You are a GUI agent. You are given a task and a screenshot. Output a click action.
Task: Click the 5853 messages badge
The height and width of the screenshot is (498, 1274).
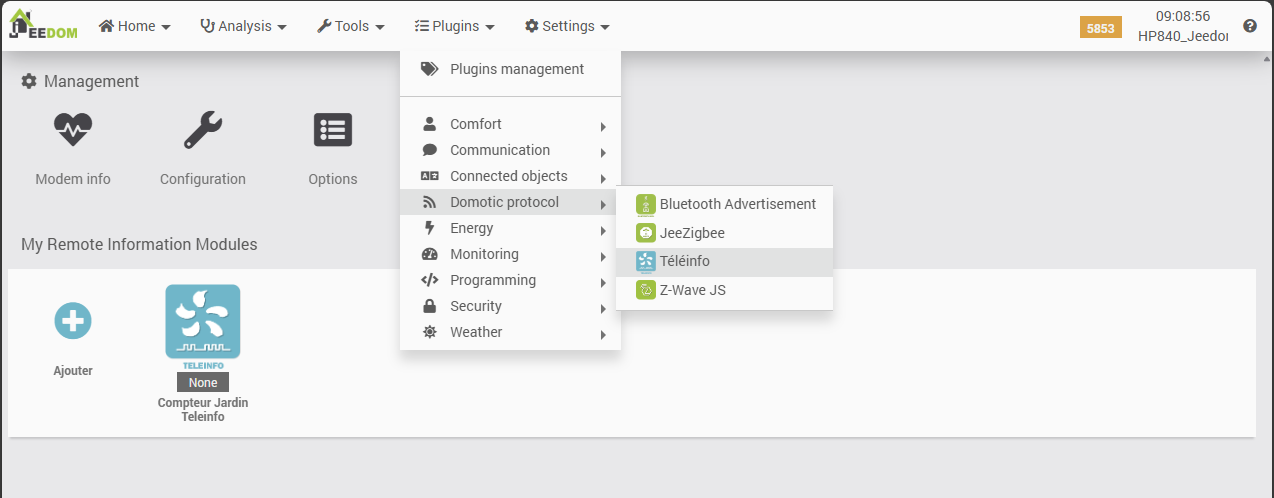click(x=1100, y=28)
